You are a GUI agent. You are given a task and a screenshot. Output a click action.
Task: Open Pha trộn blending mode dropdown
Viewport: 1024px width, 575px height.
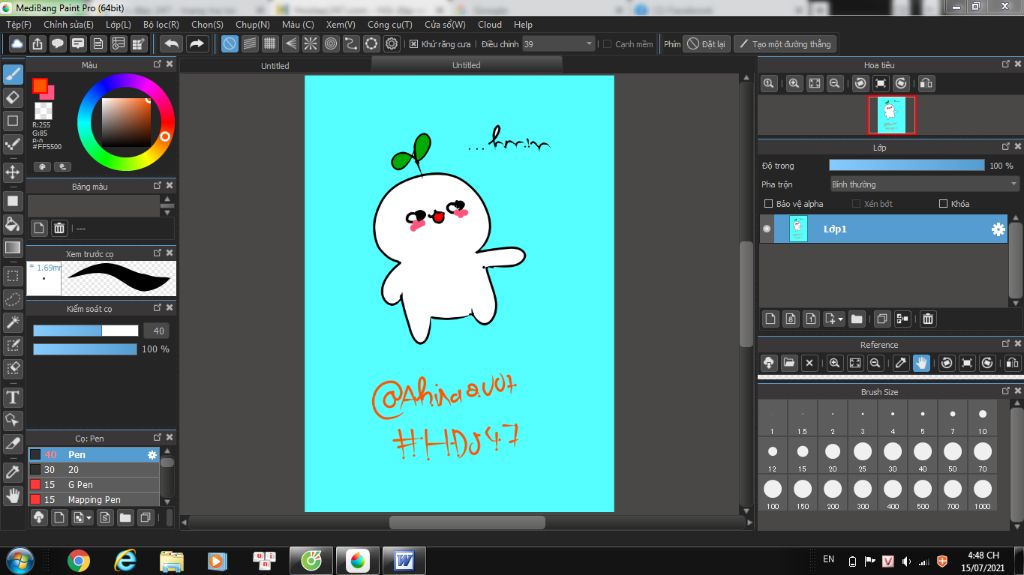(924, 184)
